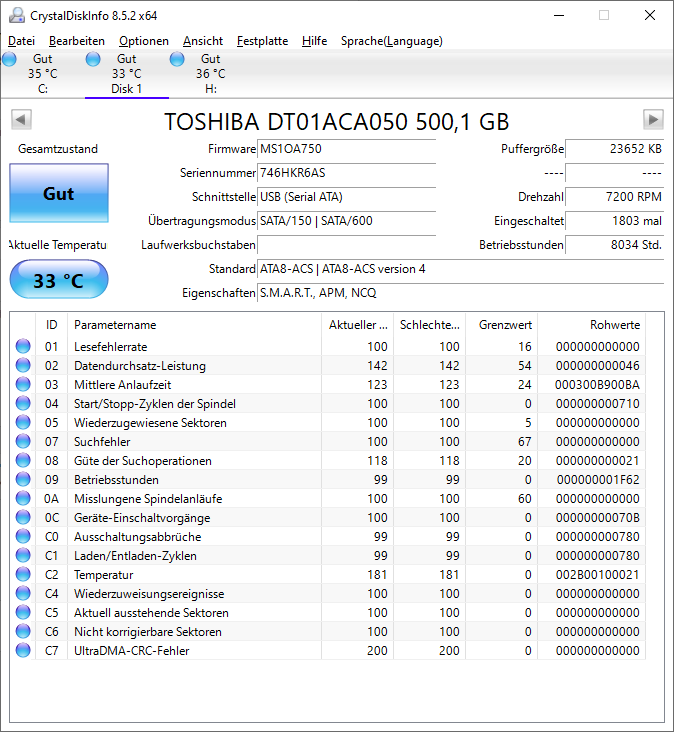Click the Wiederzugewiesene Sektoren parameter name
This screenshot has width=674, height=732.
tap(150, 422)
